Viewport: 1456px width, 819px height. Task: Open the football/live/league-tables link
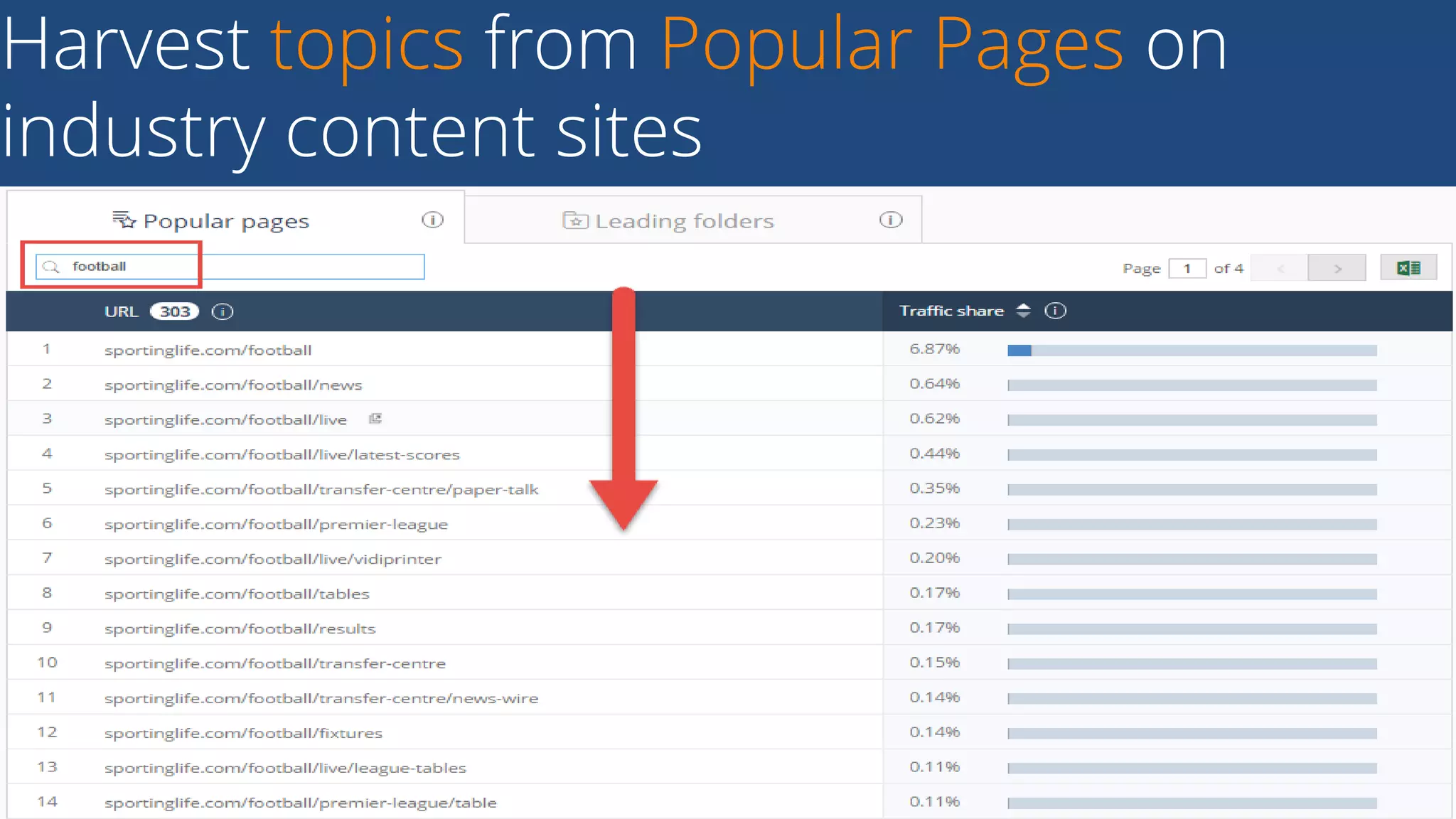click(x=285, y=768)
